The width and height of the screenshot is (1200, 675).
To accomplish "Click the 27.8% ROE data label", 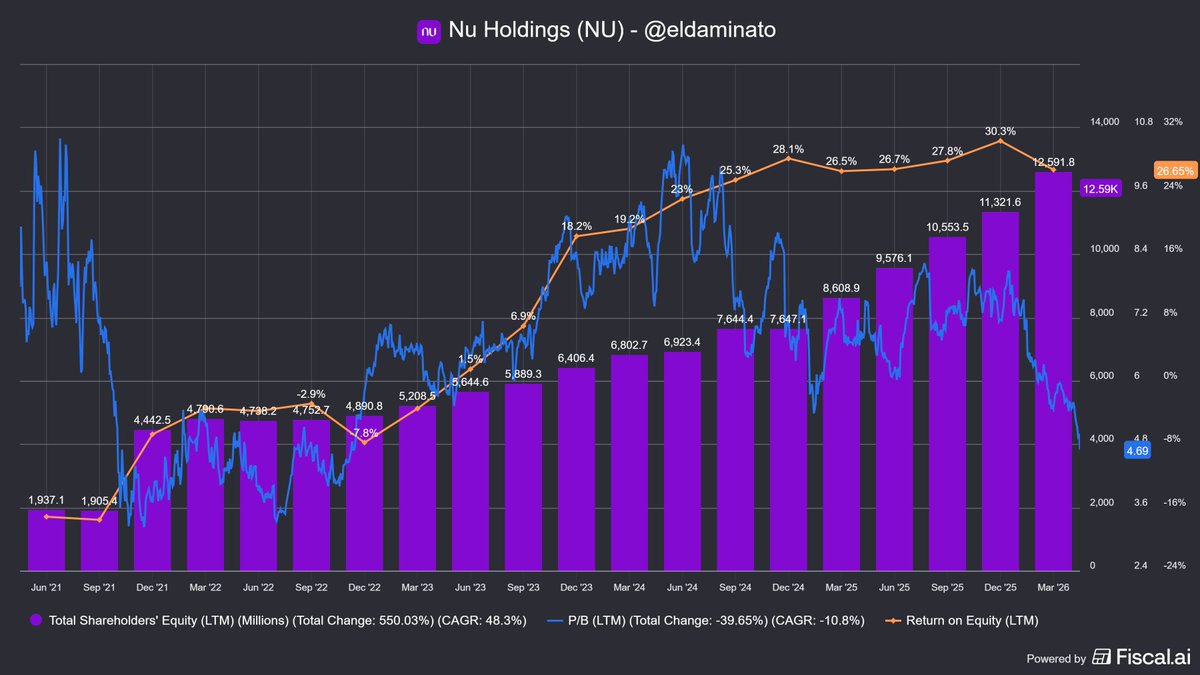I will (947, 151).
